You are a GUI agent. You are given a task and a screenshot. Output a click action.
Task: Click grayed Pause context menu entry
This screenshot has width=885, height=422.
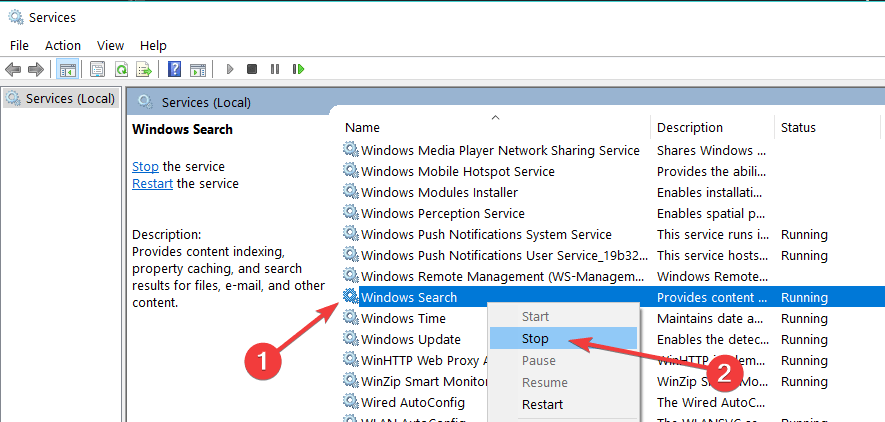click(x=563, y=361)
